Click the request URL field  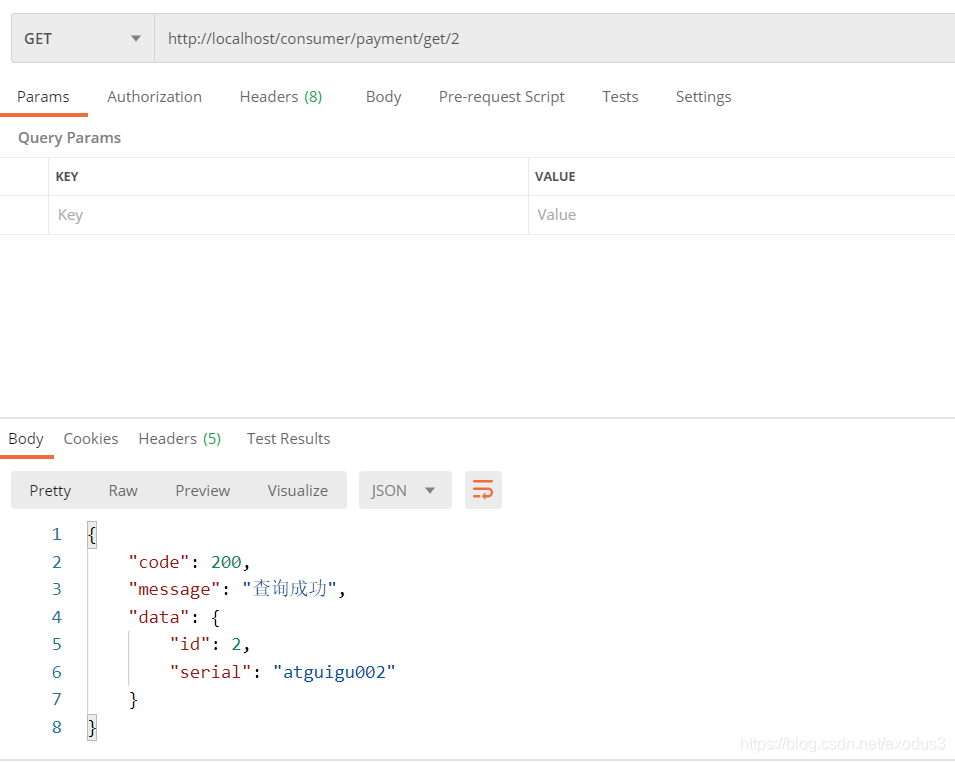[x=554, y=38]
